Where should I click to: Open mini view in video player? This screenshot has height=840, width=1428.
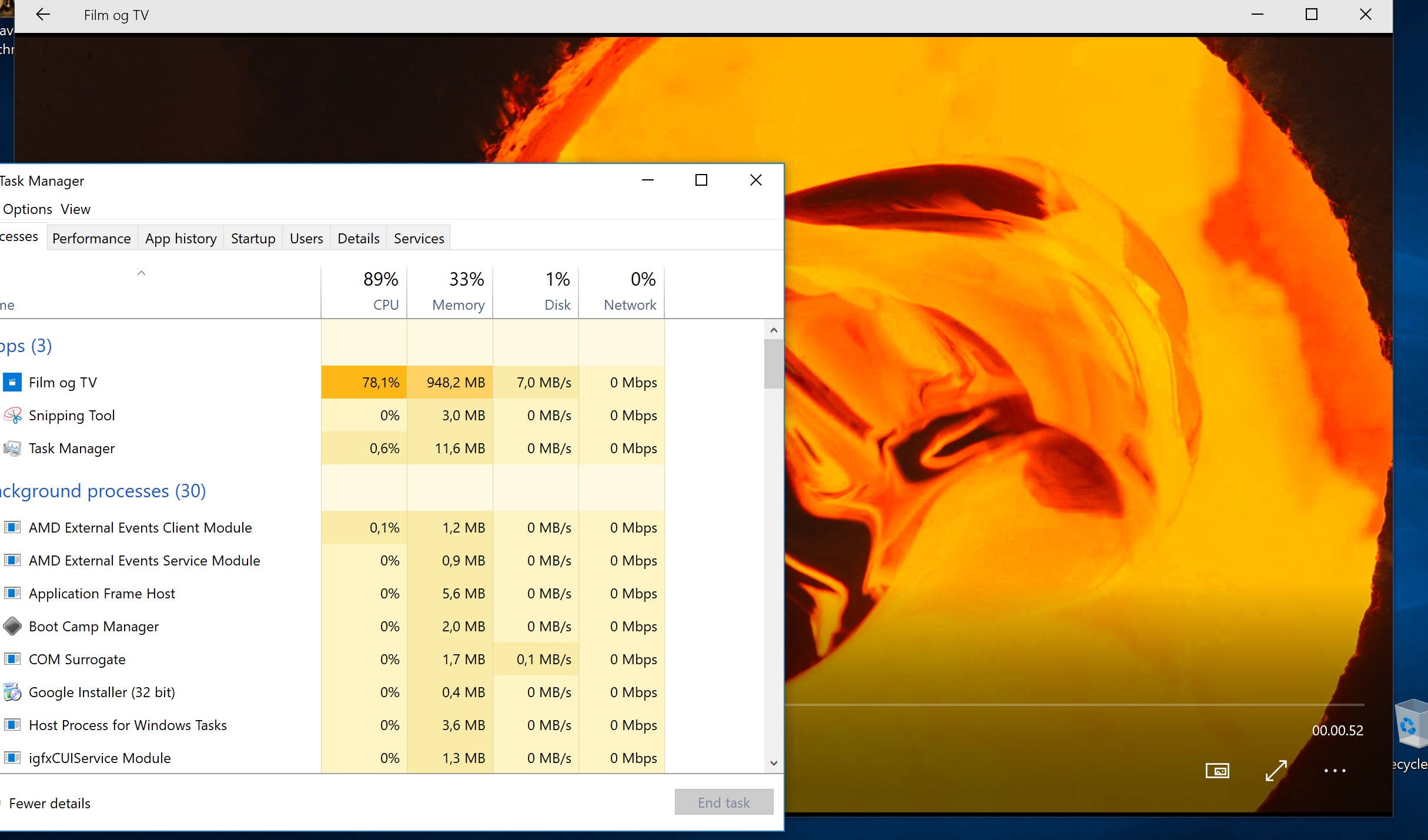1217,770
